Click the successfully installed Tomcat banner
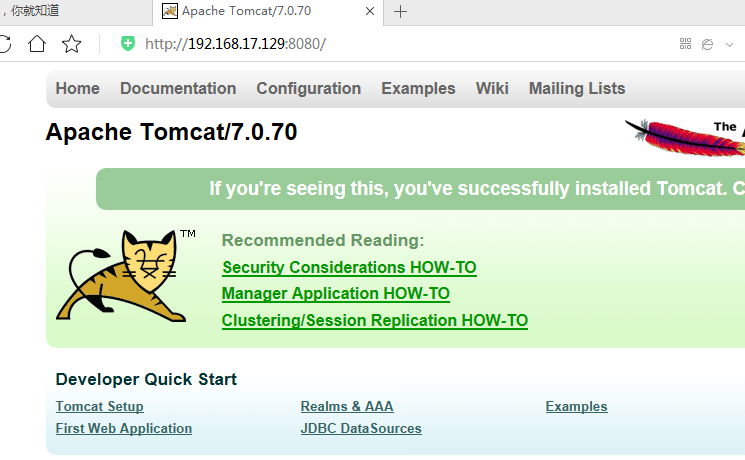The height and width of the screenshot is (460, 745). coord(420,189)
